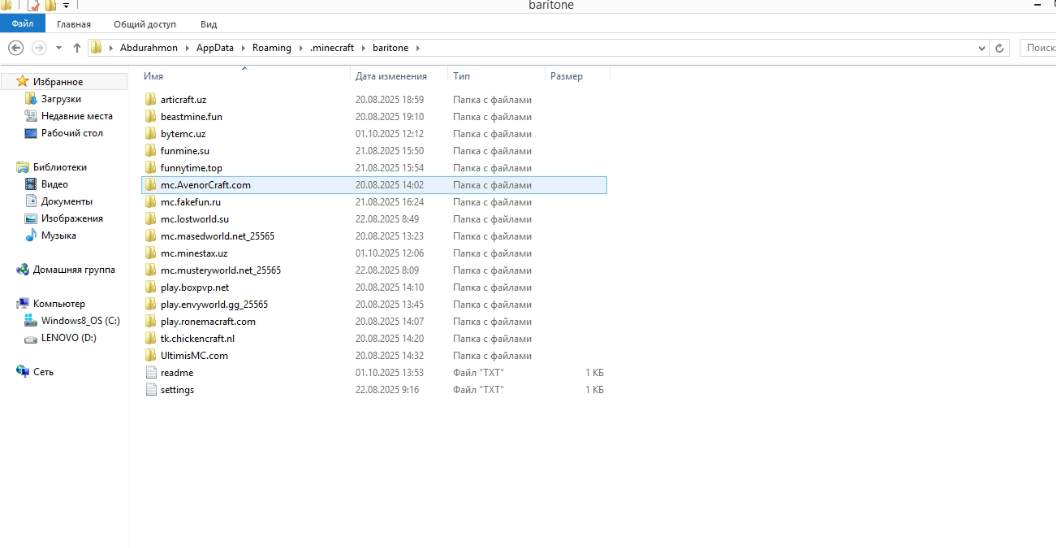Select the play.envyworld.gg_25565 folder icon
The width and height of the screenshot is (1056, 548).
click(x=151, y=304)
